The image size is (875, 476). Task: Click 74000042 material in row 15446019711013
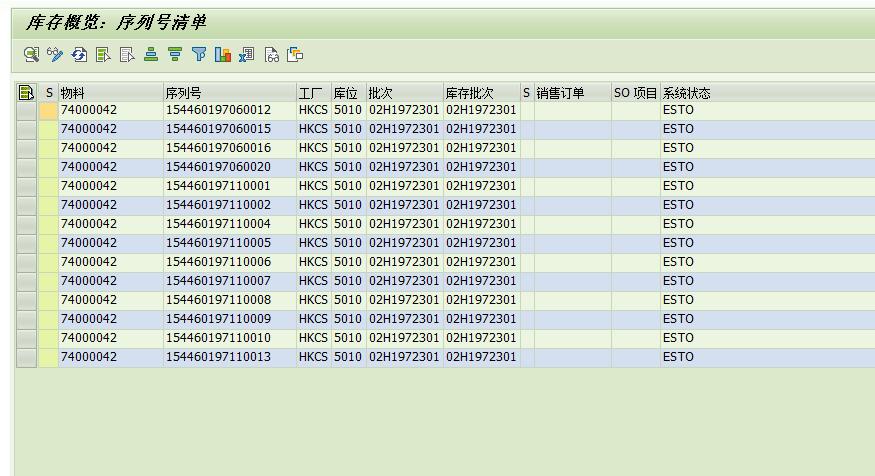(110, 357)
